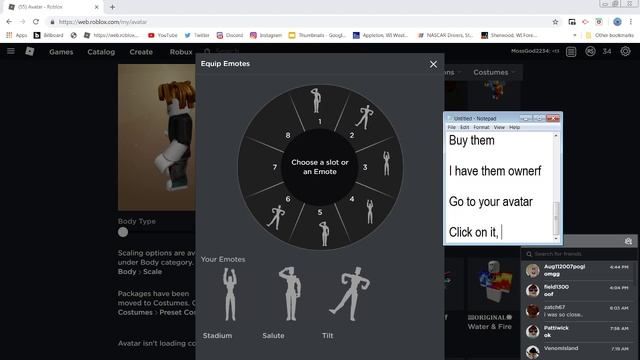Choose the Salute emote
The image size is (640, 360).
point(289,303)
